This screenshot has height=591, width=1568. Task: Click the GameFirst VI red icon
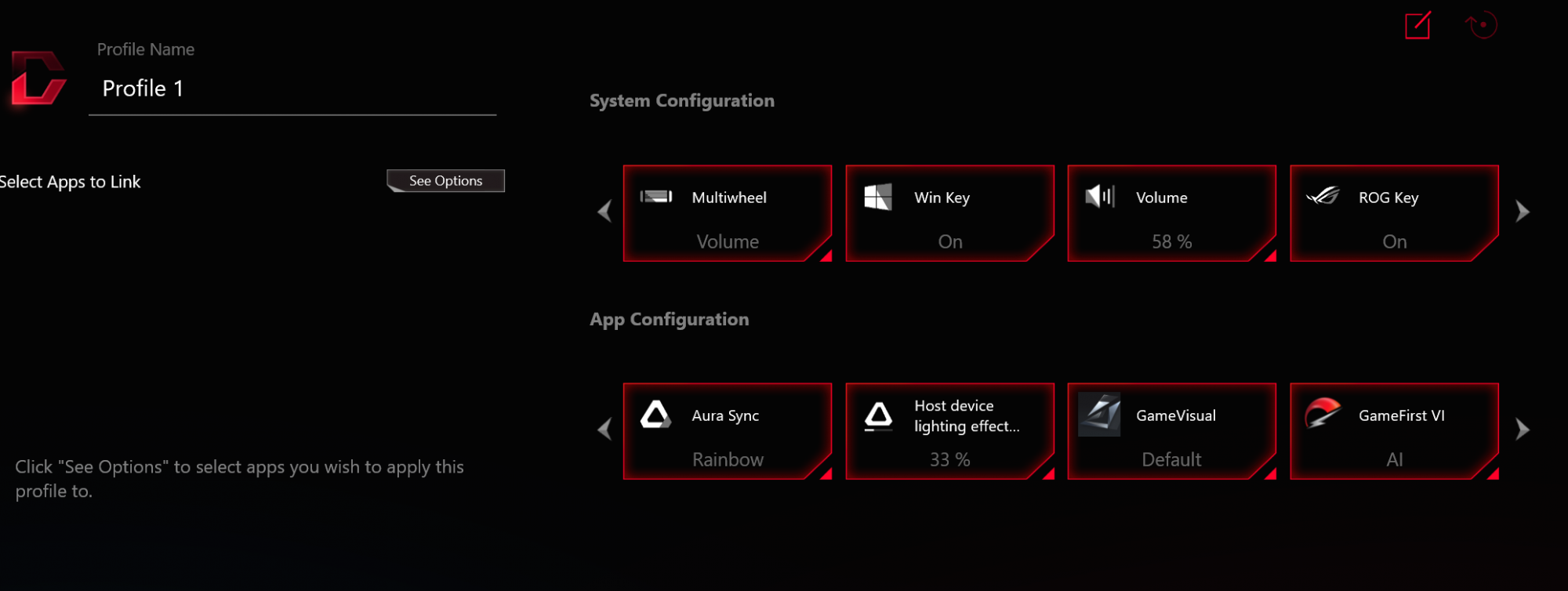coord(1323,413)
